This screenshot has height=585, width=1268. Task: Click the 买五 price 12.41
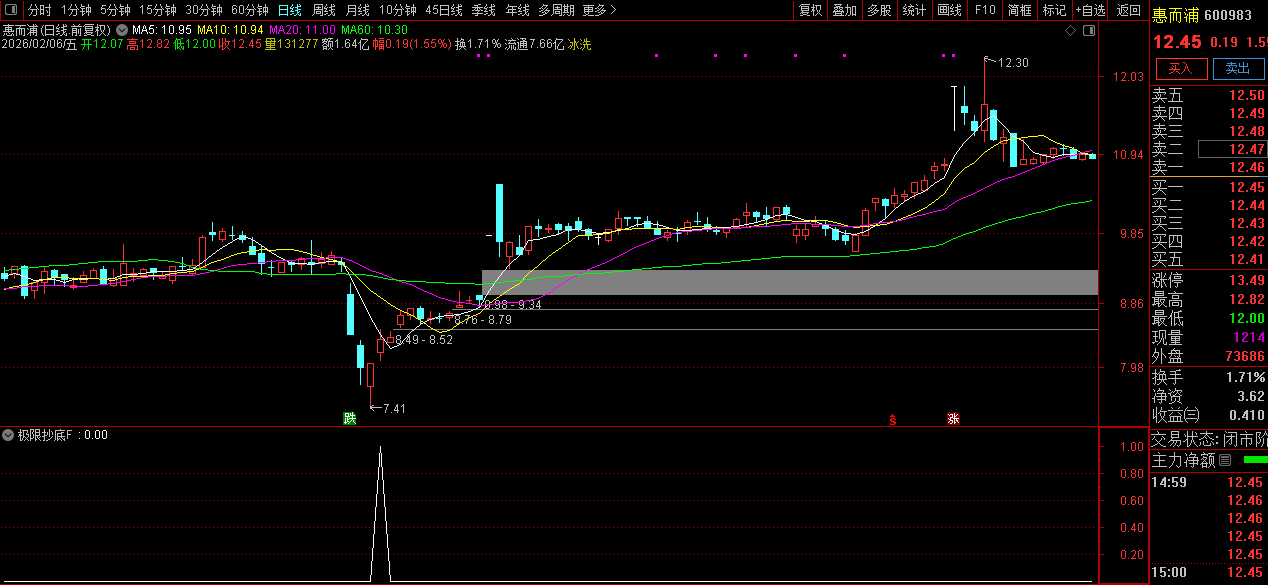tap(1246, 259)
